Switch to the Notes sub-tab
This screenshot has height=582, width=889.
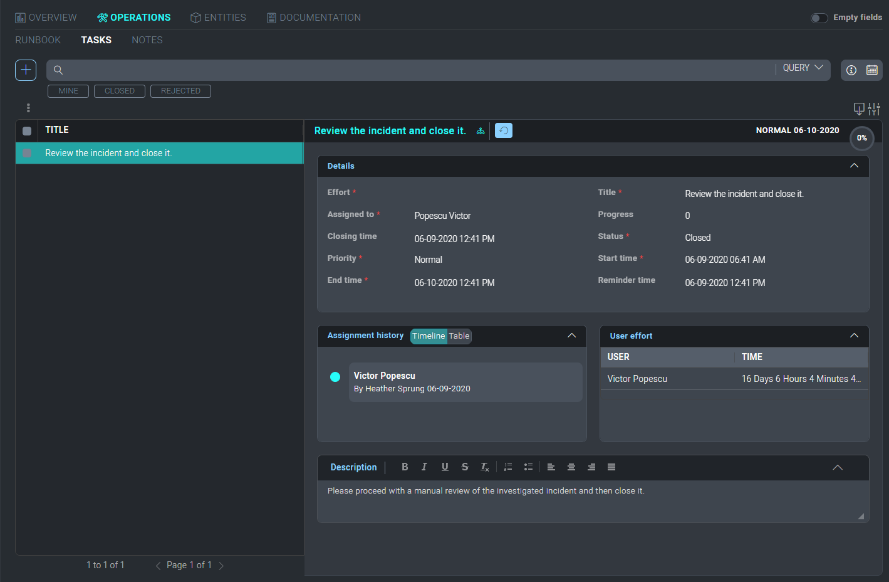click(x=147, y=40)
